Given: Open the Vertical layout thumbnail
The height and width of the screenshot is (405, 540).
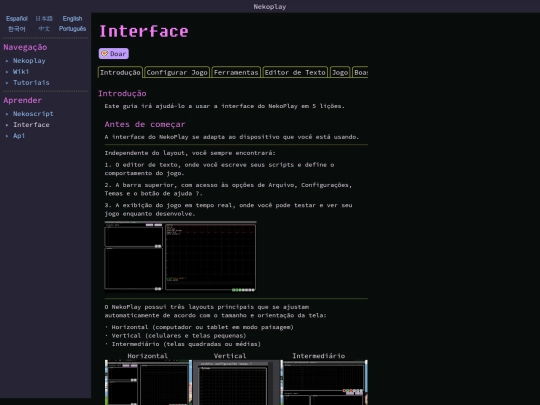Looking at the screenshot, I should pos(236,382).
